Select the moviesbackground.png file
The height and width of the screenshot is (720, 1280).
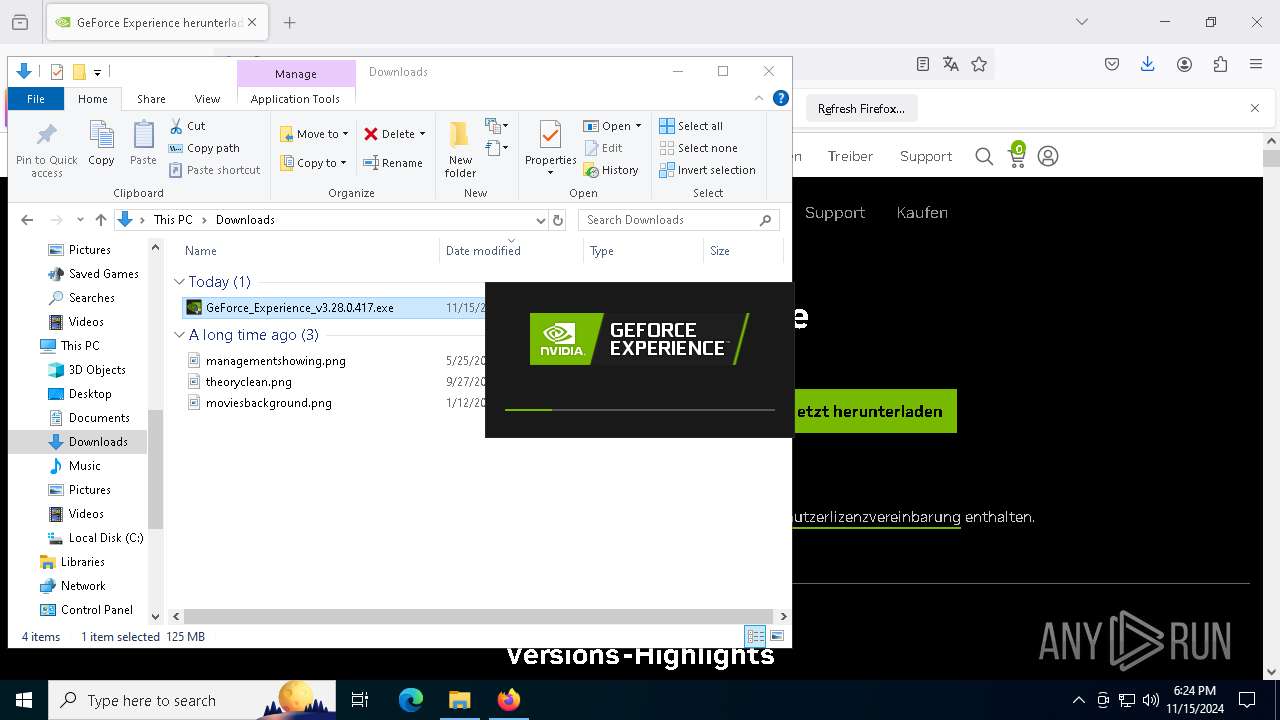(269, 403)
